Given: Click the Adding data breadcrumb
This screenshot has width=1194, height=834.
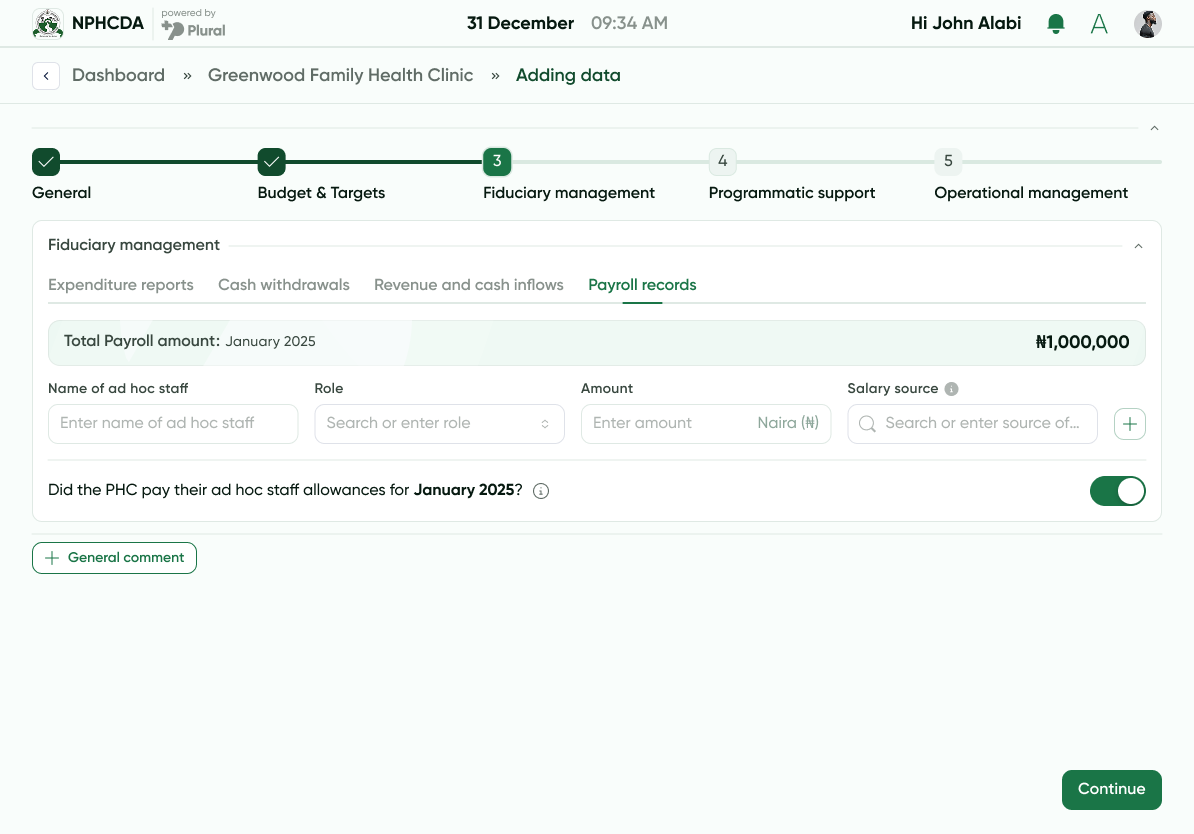Looking at the screenshot, I should point(568,75).
